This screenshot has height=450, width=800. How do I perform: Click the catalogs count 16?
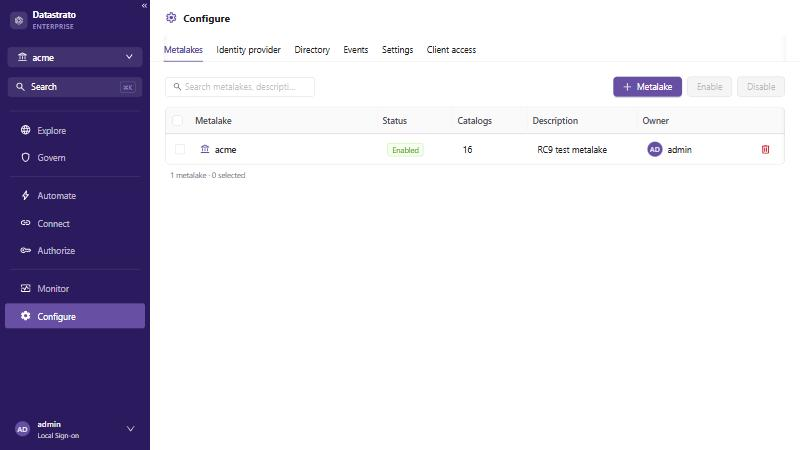tap(467, 149)
